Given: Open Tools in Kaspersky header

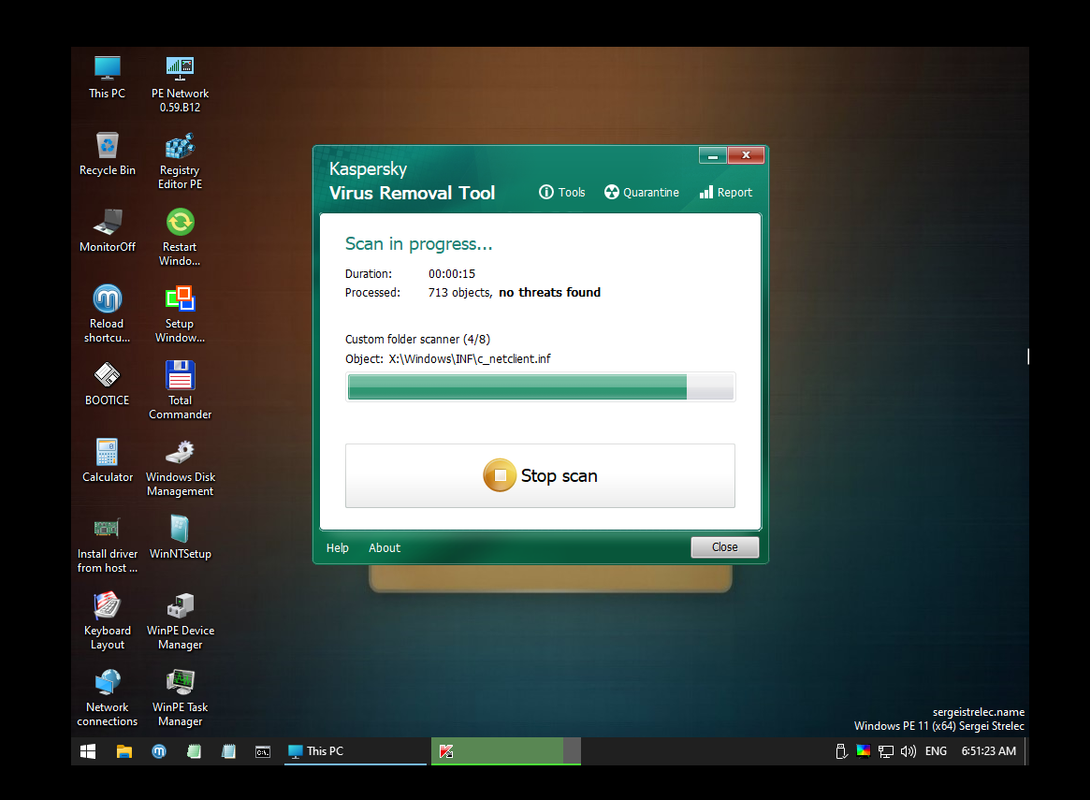Looking at the screenshot, I should point(562,193).
